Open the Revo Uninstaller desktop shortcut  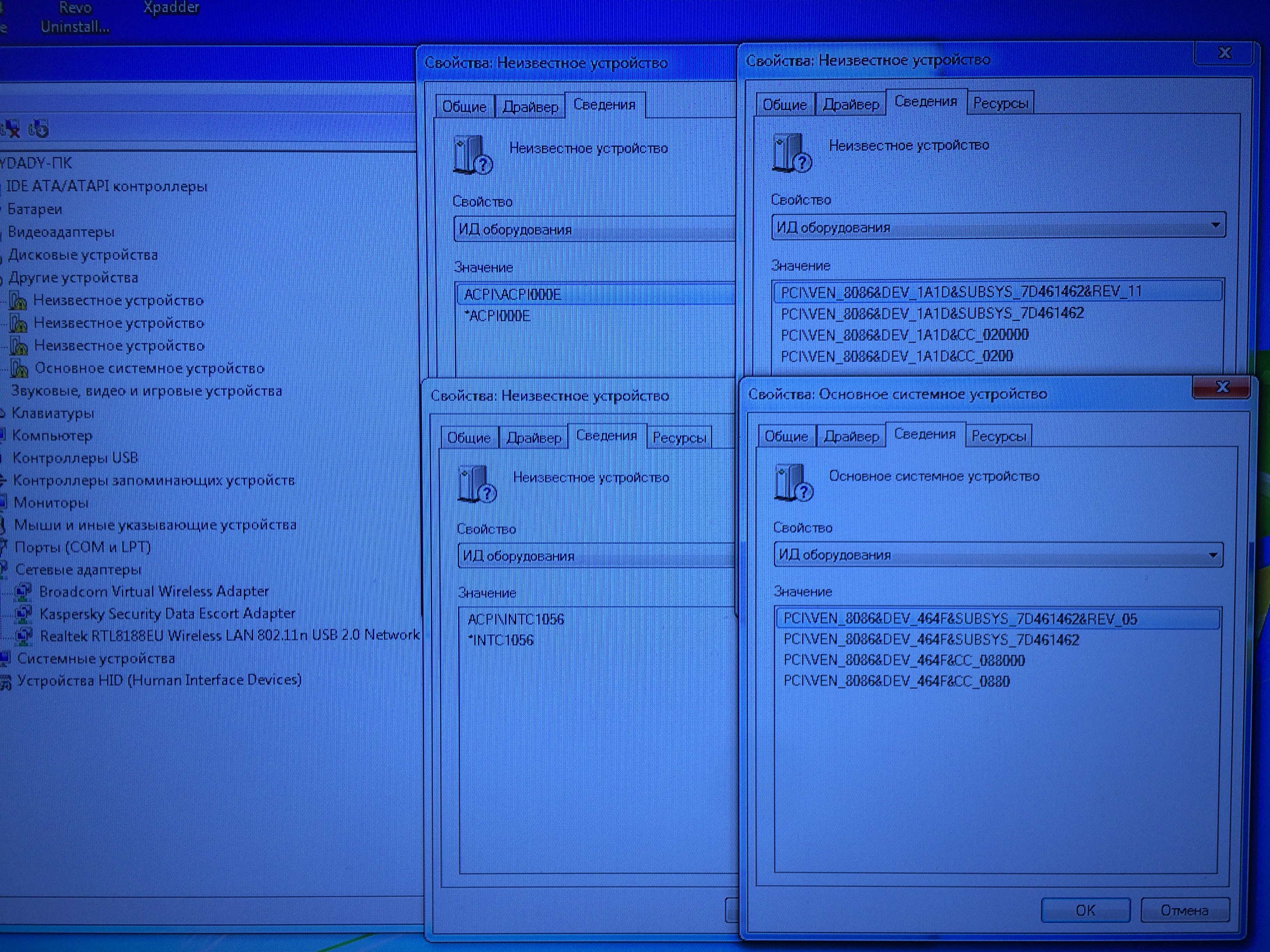[x=75, y=17]
